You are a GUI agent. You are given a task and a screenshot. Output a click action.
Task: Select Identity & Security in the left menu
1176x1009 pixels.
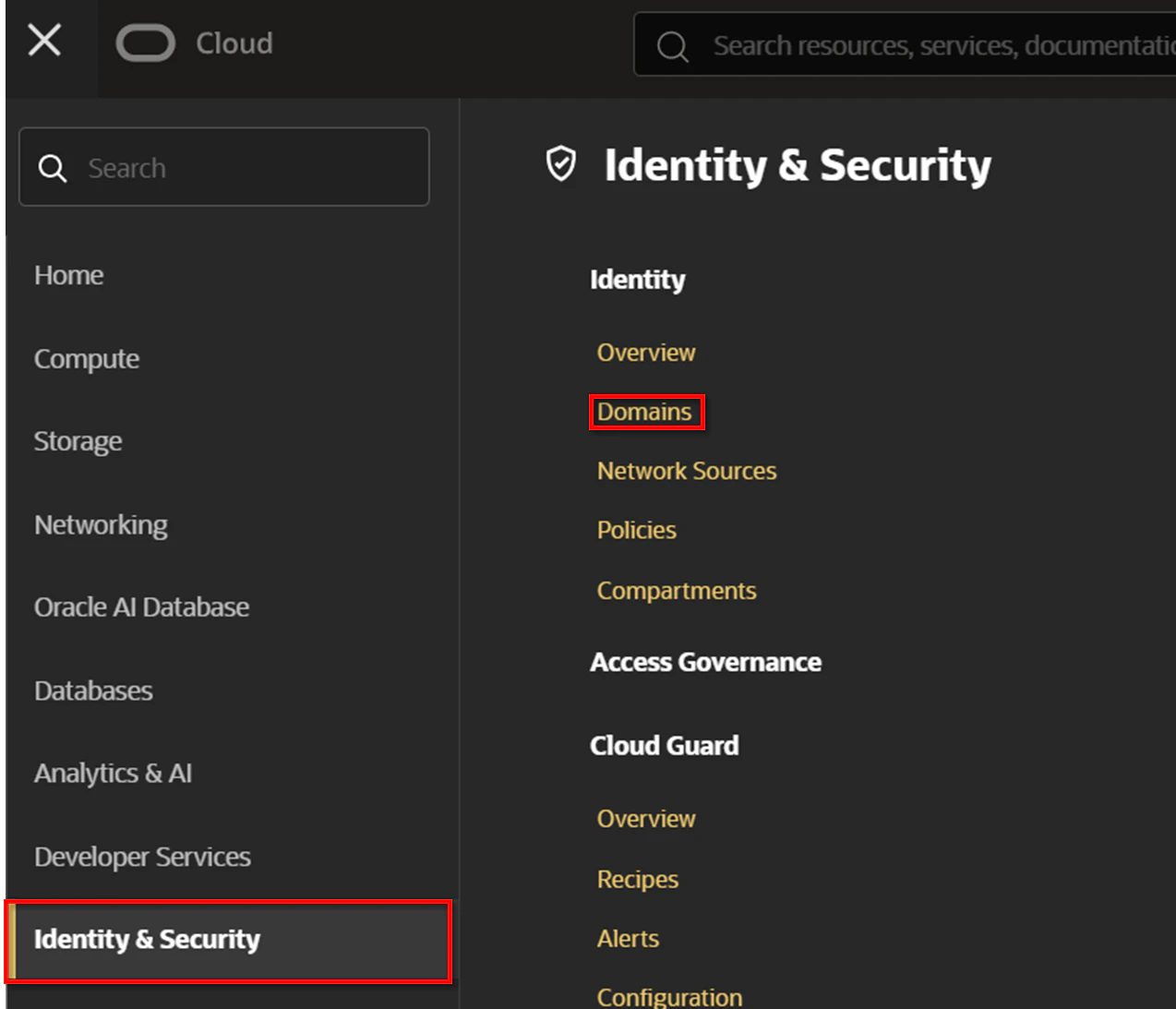pyautogui.click(x=229, y=940)
